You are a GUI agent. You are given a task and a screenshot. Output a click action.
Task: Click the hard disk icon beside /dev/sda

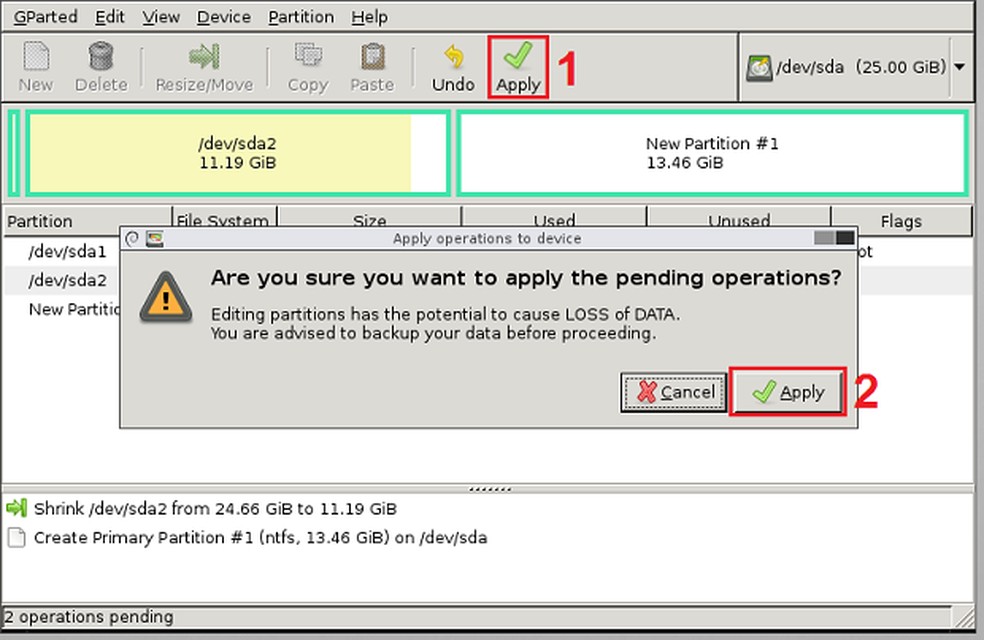click(759, 68)
